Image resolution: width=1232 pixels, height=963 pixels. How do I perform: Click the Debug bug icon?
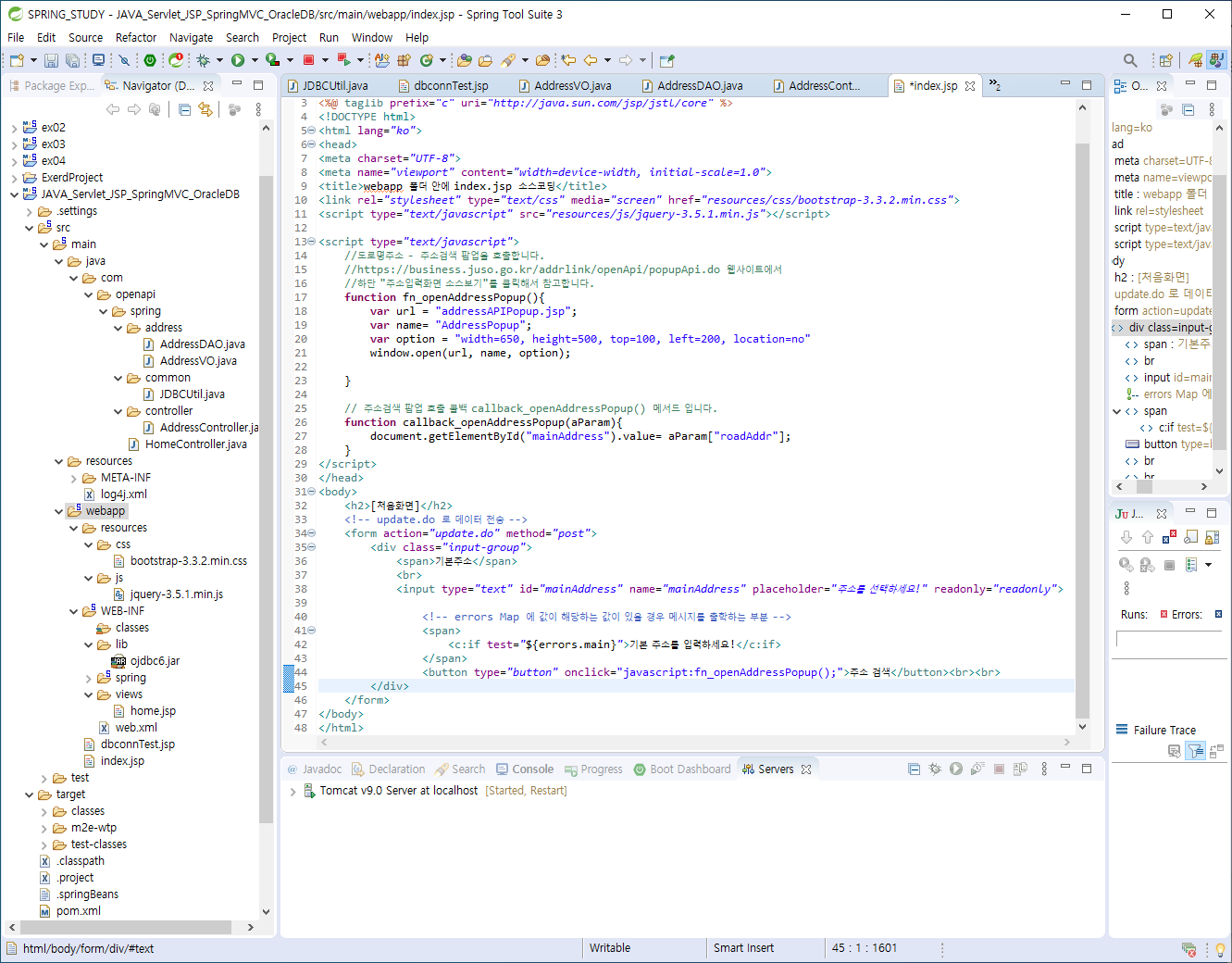click(x=203, y=60)
